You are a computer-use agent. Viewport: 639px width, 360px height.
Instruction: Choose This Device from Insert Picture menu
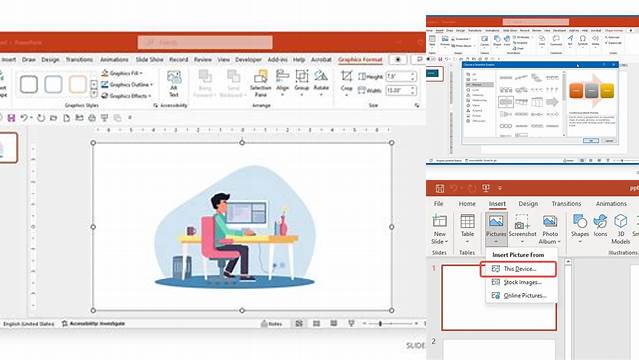(x=518, y=269)
